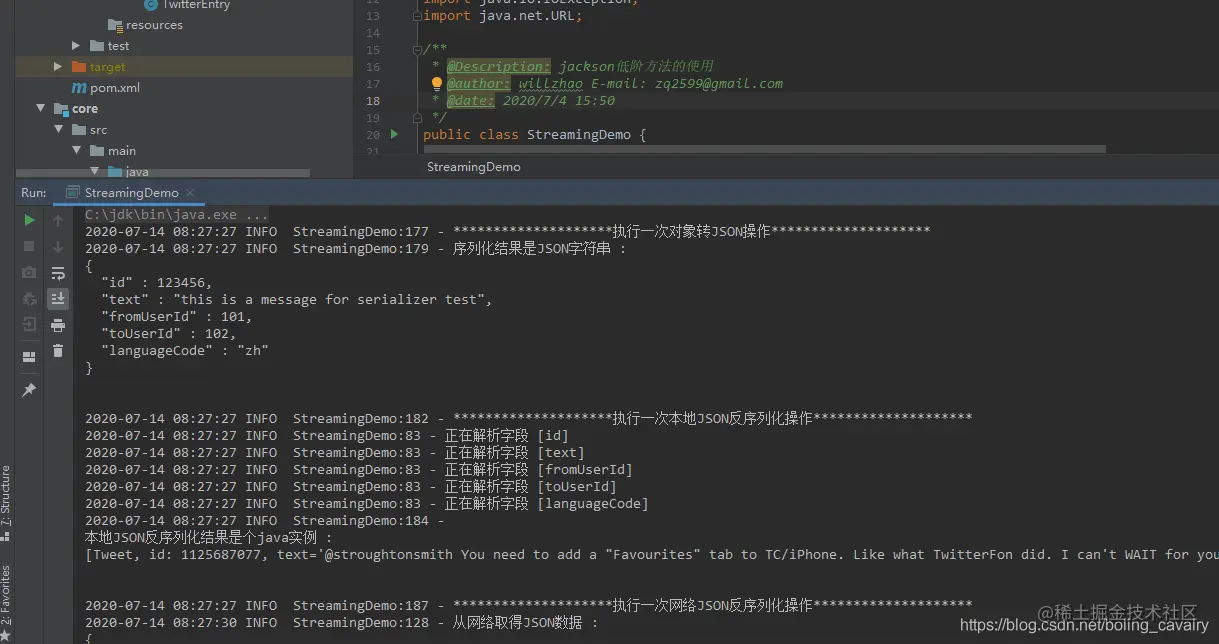
Task: Click the [Tweet, id: 1125687077 output line
Action: pyautogui.click(x=652, y=554)
